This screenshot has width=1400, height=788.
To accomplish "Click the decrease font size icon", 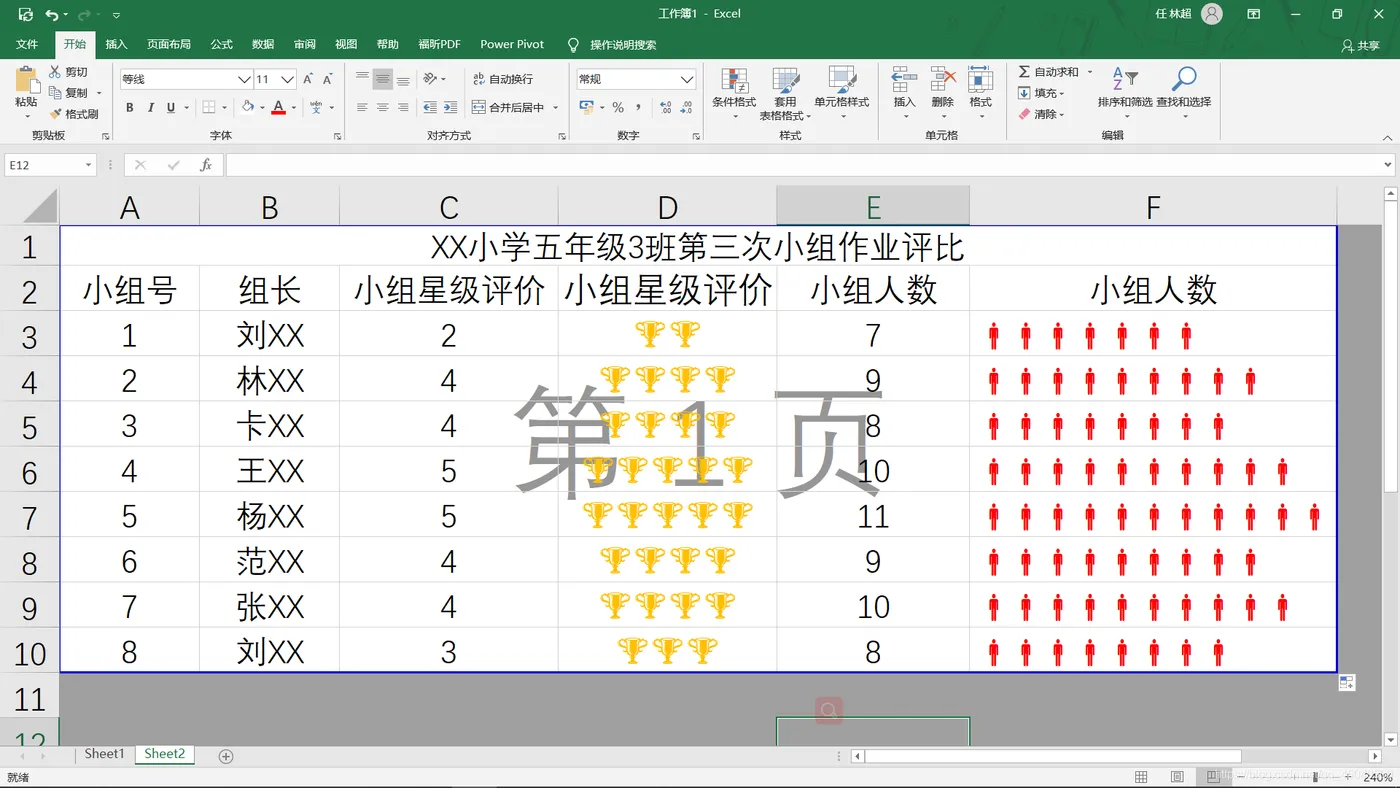I will click(329, 79).
